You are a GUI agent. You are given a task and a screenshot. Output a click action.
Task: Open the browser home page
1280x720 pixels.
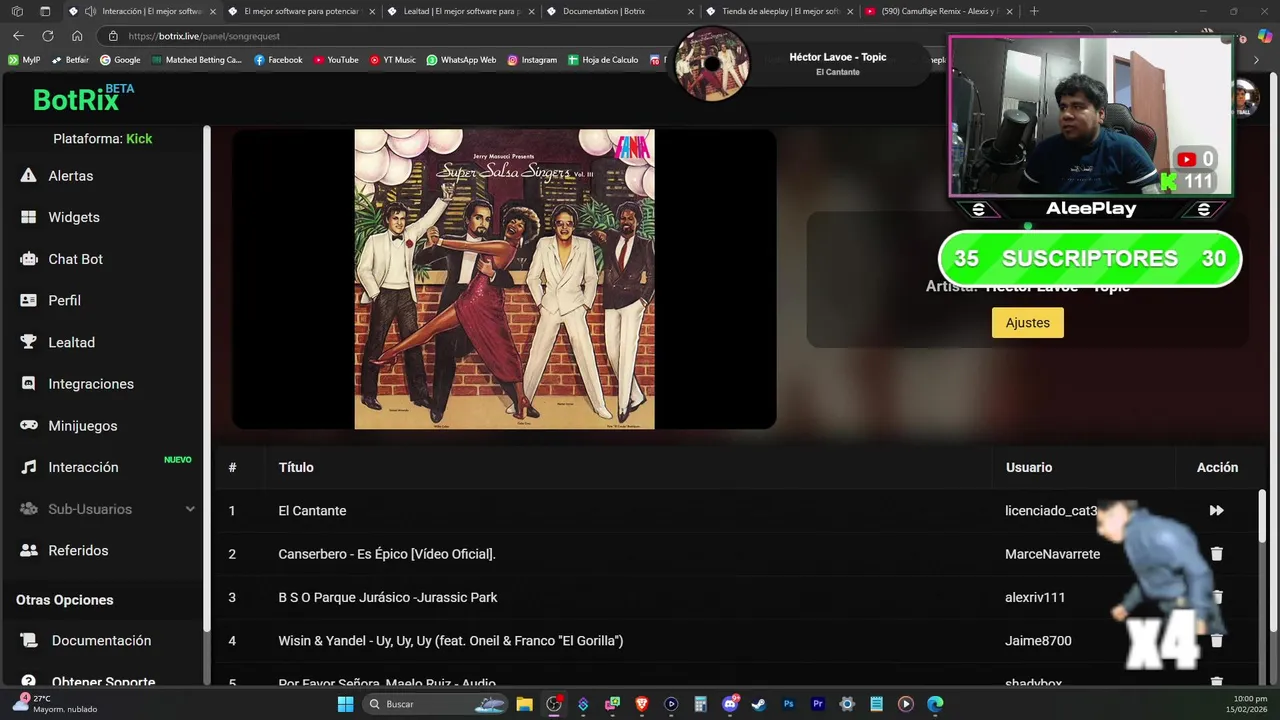coord(77,36)
